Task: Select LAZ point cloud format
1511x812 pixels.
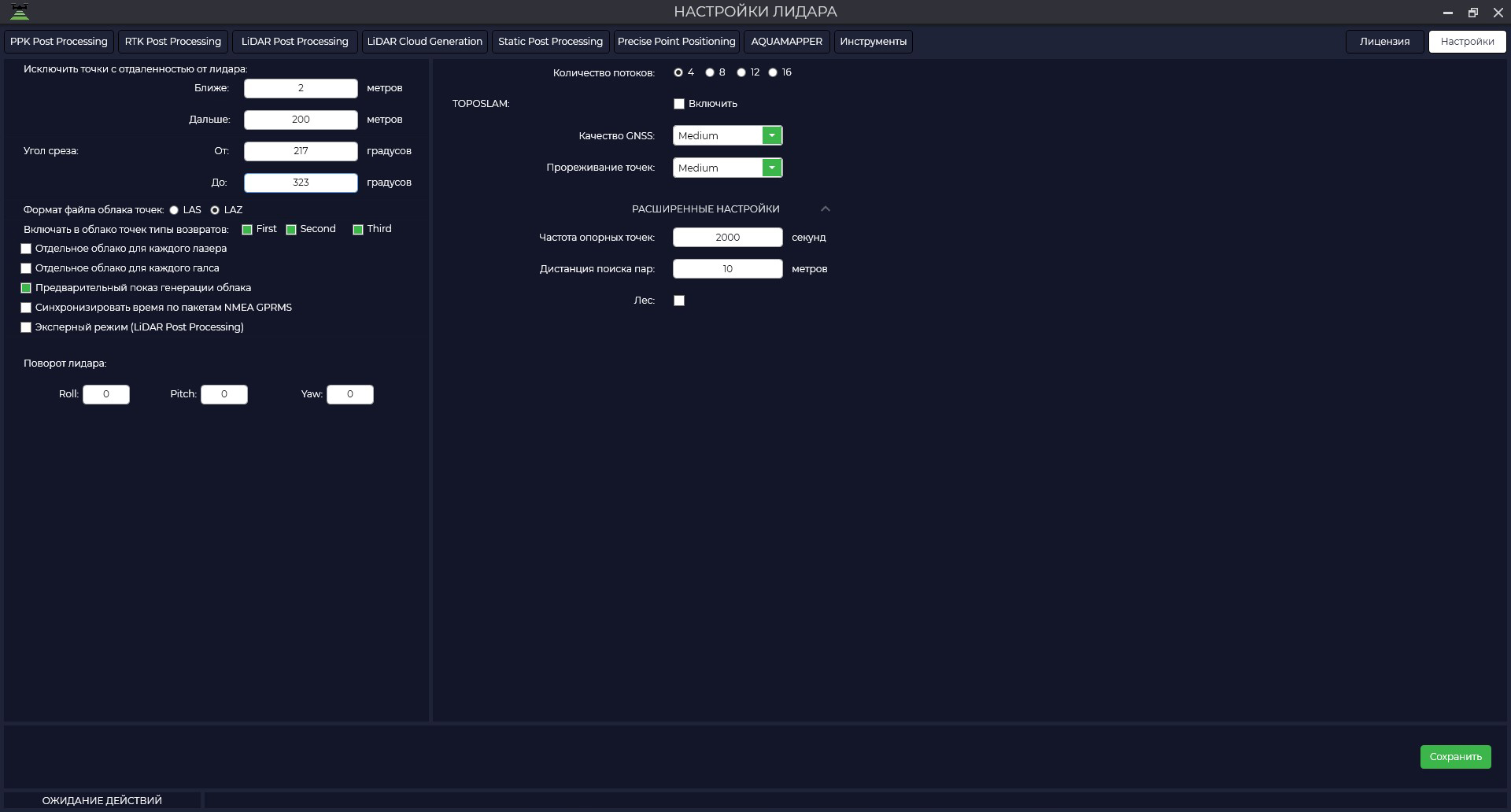Action: click(215, 210)
